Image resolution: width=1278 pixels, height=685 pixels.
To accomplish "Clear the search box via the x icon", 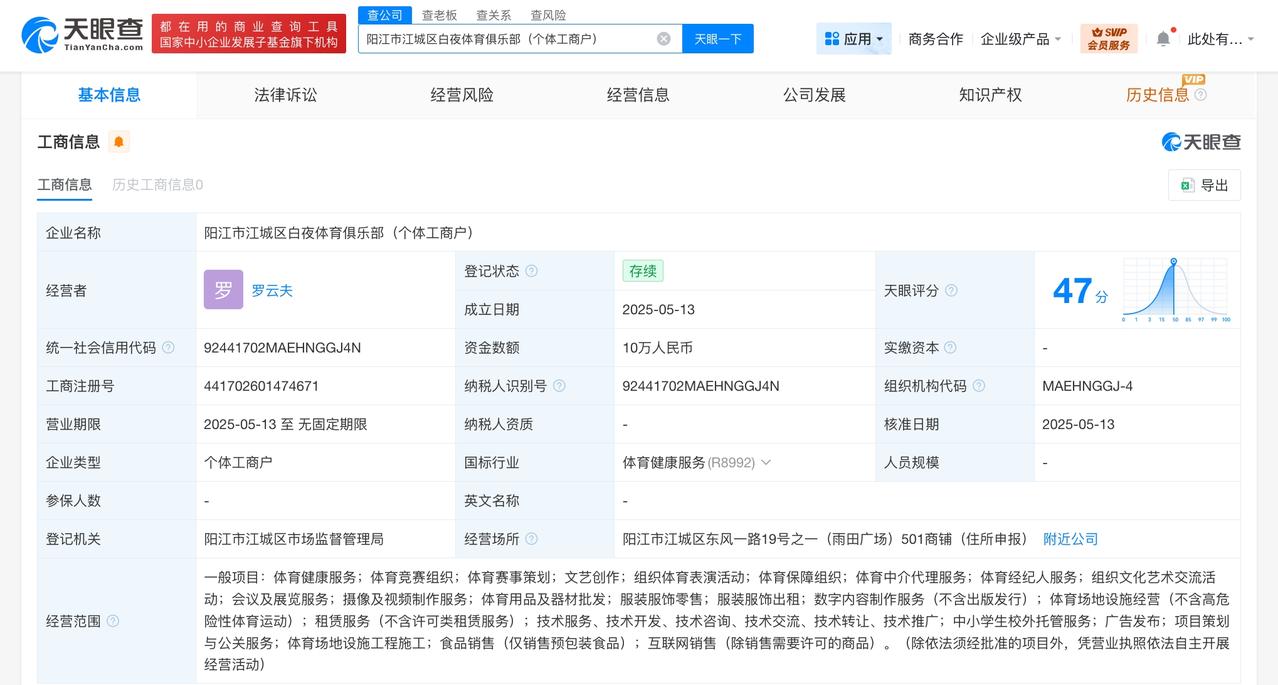I will pyautogui.click(x=662, y=37).
